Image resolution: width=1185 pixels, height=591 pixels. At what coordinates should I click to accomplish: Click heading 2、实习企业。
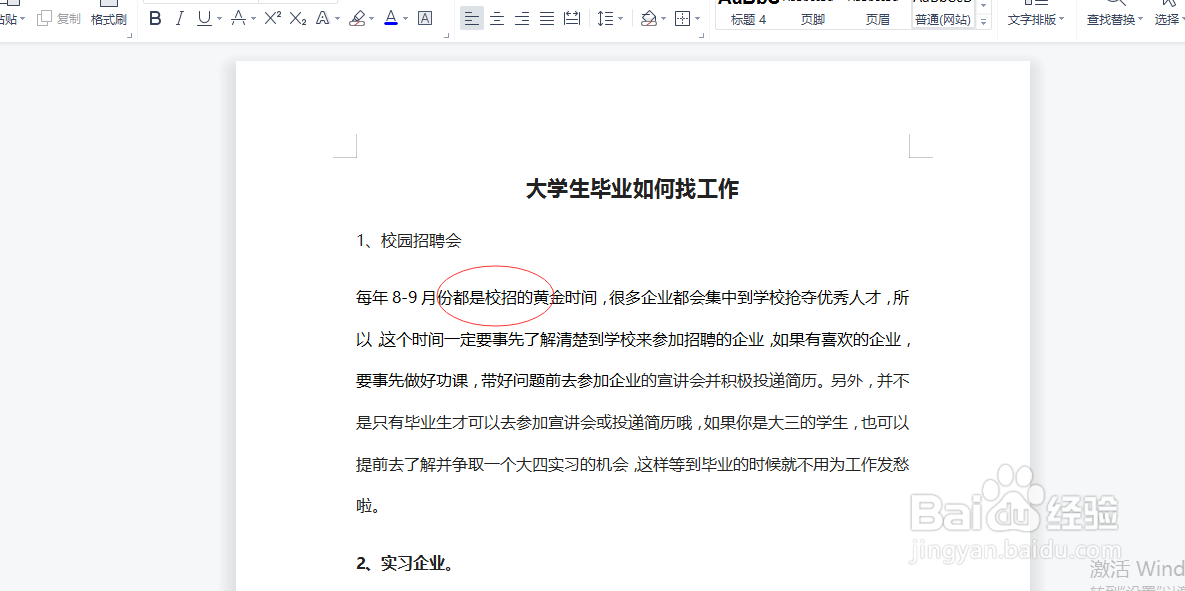pyautogui.click(x=405, y=563)
